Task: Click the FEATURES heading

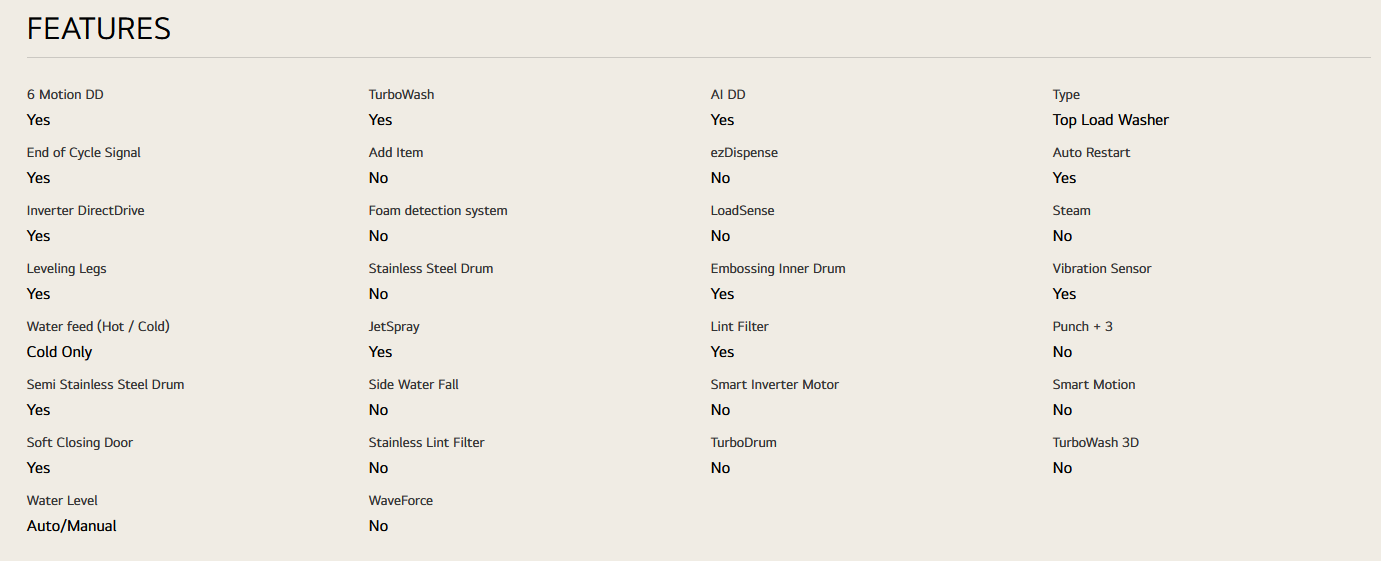Action: 98,29
